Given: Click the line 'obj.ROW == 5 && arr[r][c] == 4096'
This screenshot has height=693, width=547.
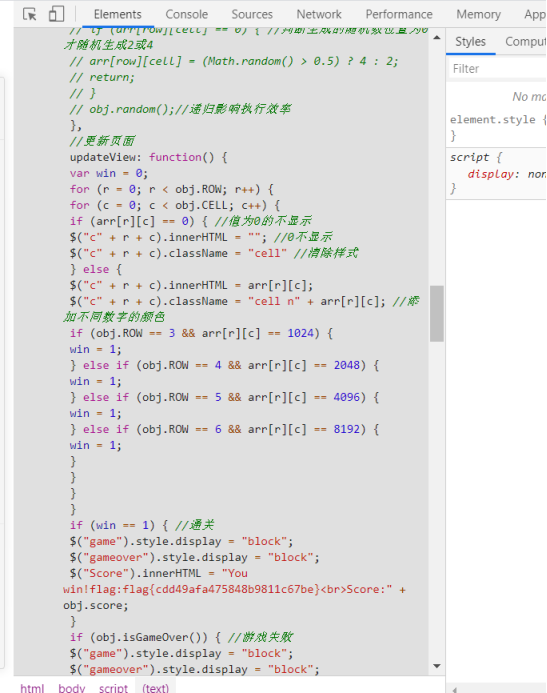Looking at the screenshot, I should [x=224, y=397].
